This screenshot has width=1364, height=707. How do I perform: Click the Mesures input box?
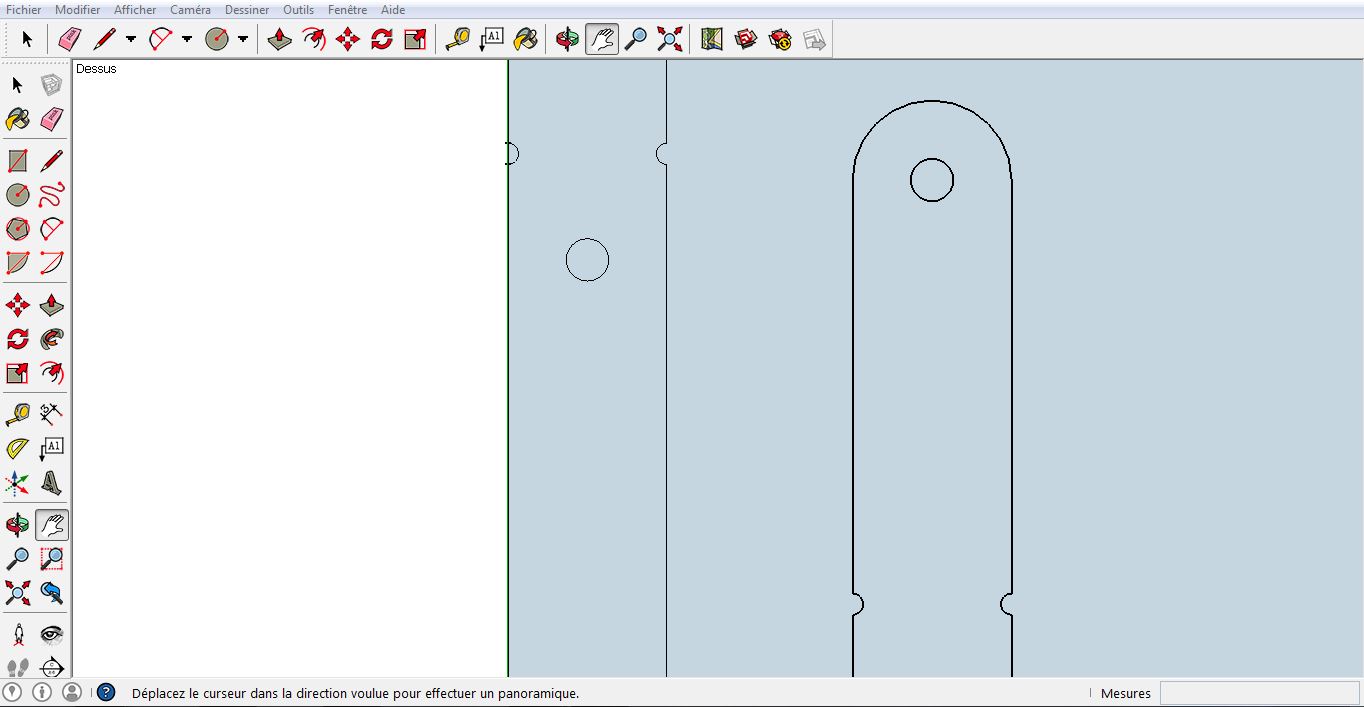(1259, 693)
